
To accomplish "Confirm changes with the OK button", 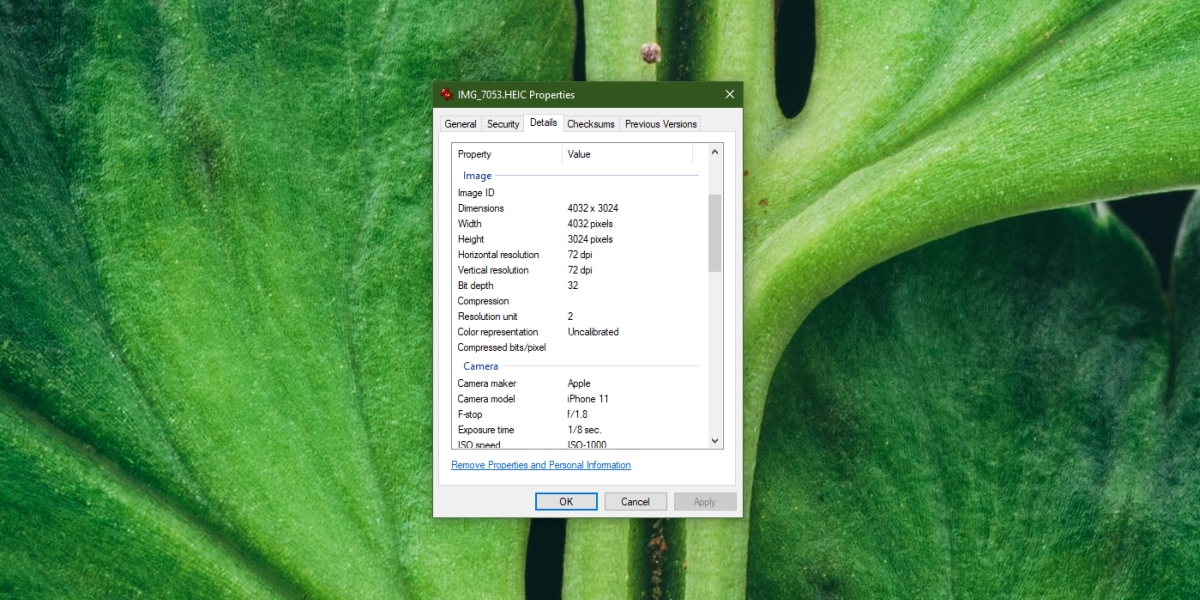I will point(566,501).
